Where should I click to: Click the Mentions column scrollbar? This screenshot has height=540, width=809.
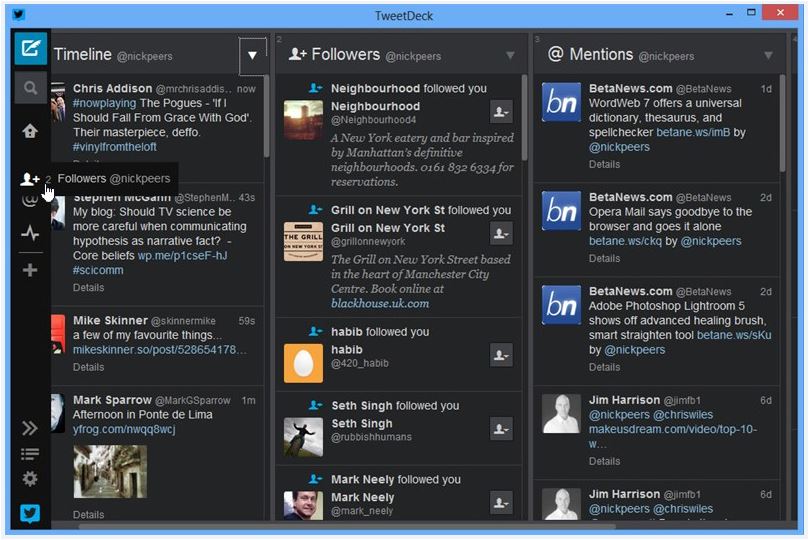point(782,124)
